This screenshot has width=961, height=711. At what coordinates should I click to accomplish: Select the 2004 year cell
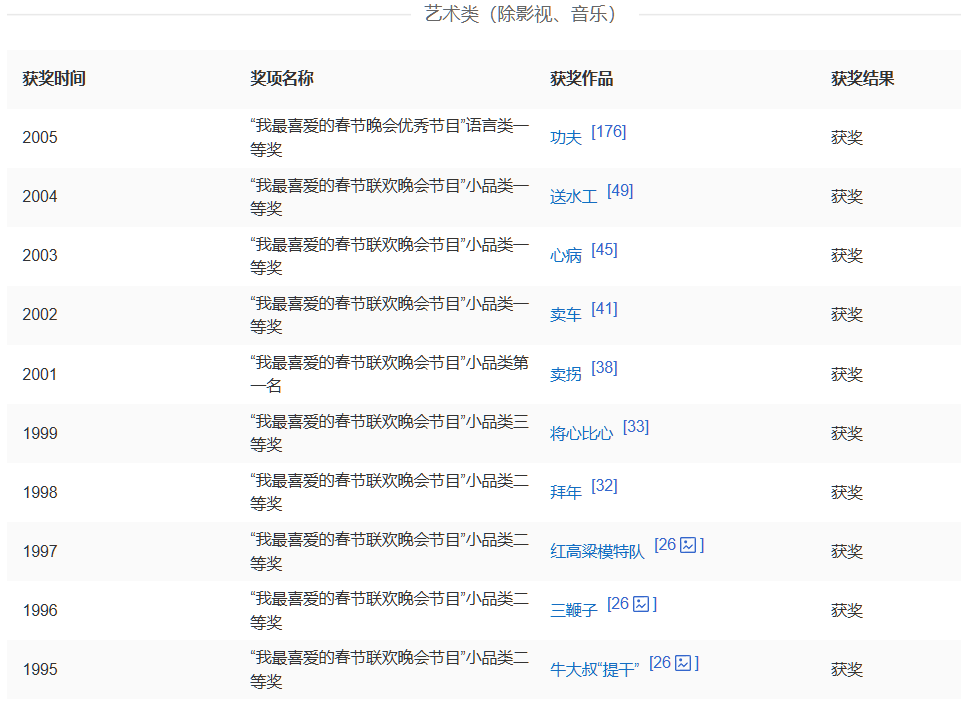[40, 197]
